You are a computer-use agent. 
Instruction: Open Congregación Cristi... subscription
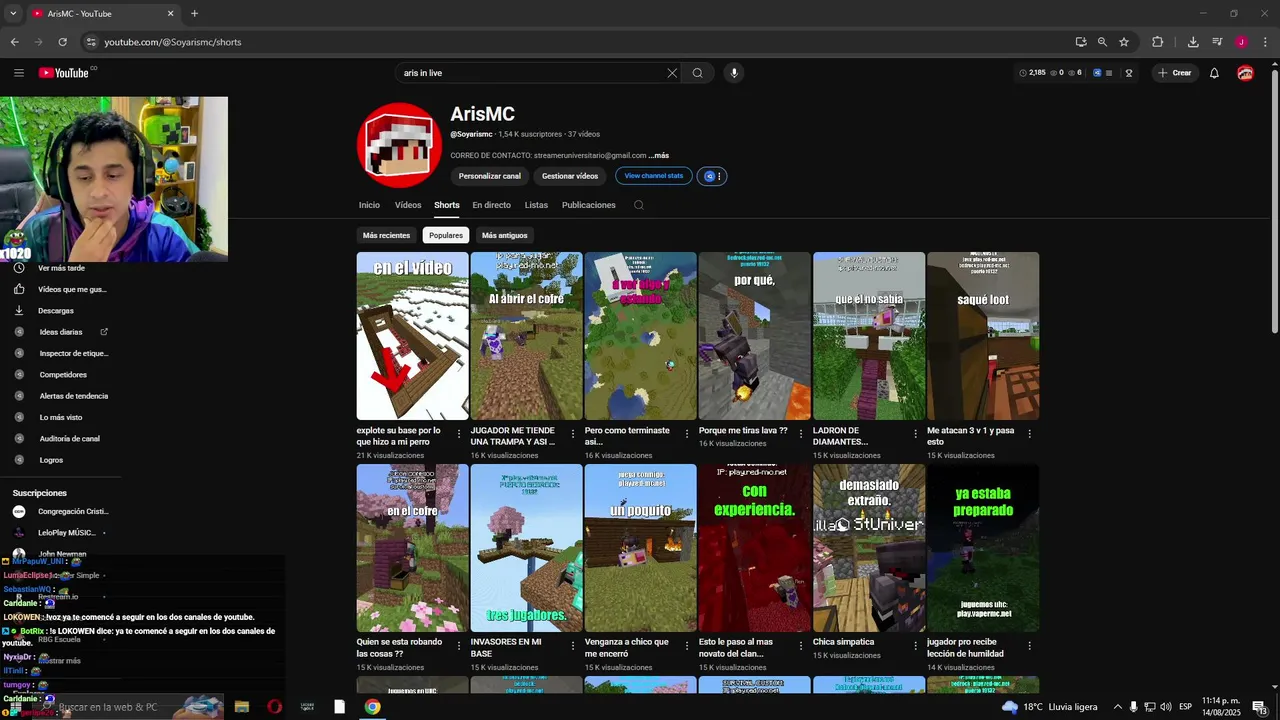click(x=60, y=511)
